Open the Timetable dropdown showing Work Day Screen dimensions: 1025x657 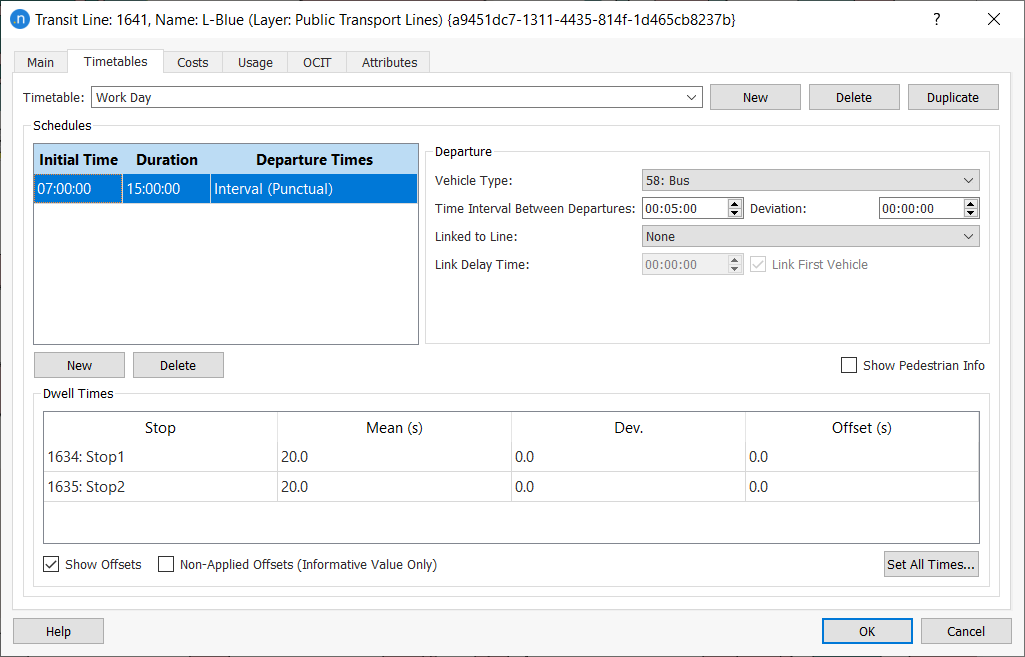tap(396, 97)
